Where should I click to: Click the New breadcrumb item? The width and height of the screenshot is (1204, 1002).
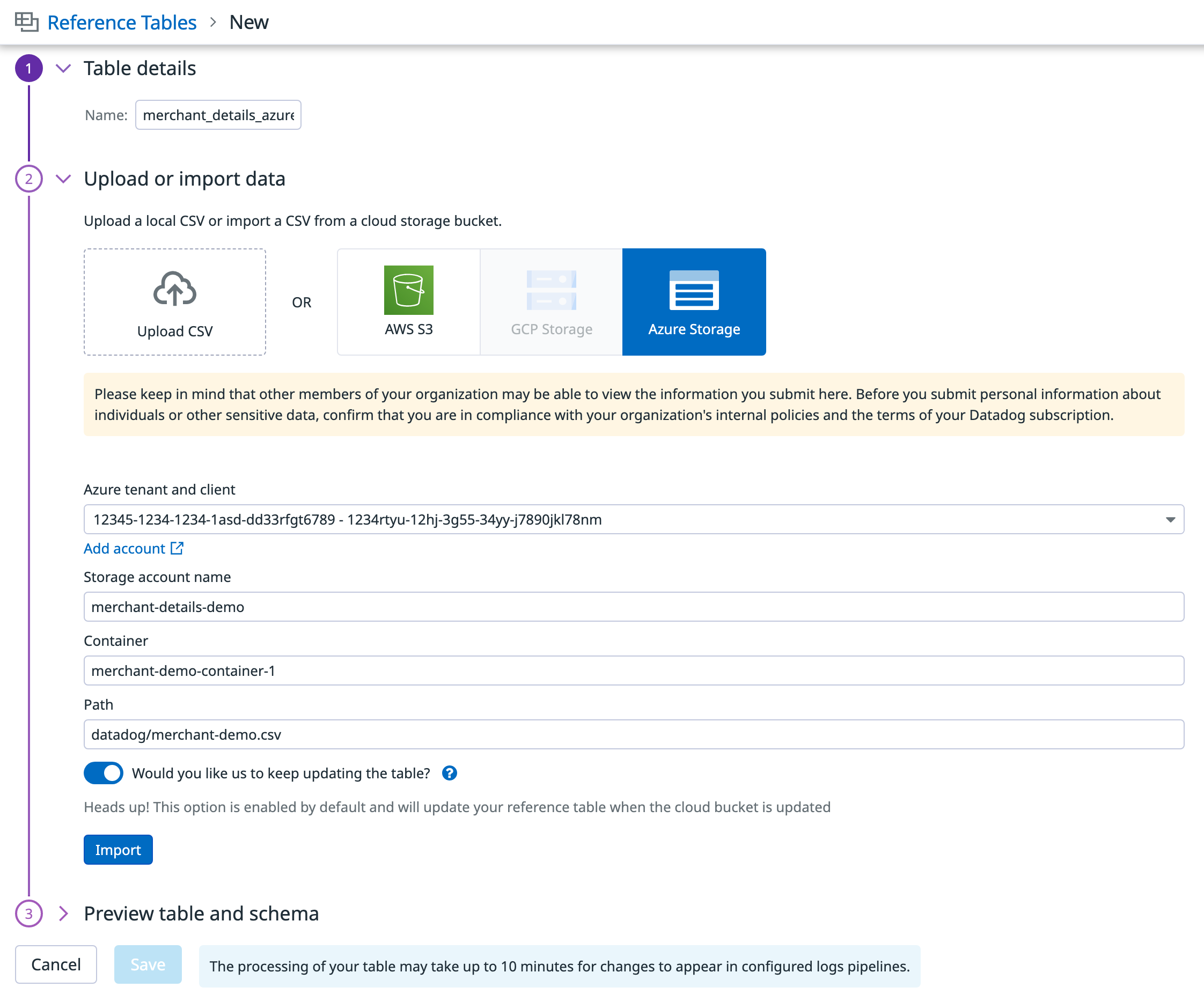pyautogui.click(x=249, y=22)
